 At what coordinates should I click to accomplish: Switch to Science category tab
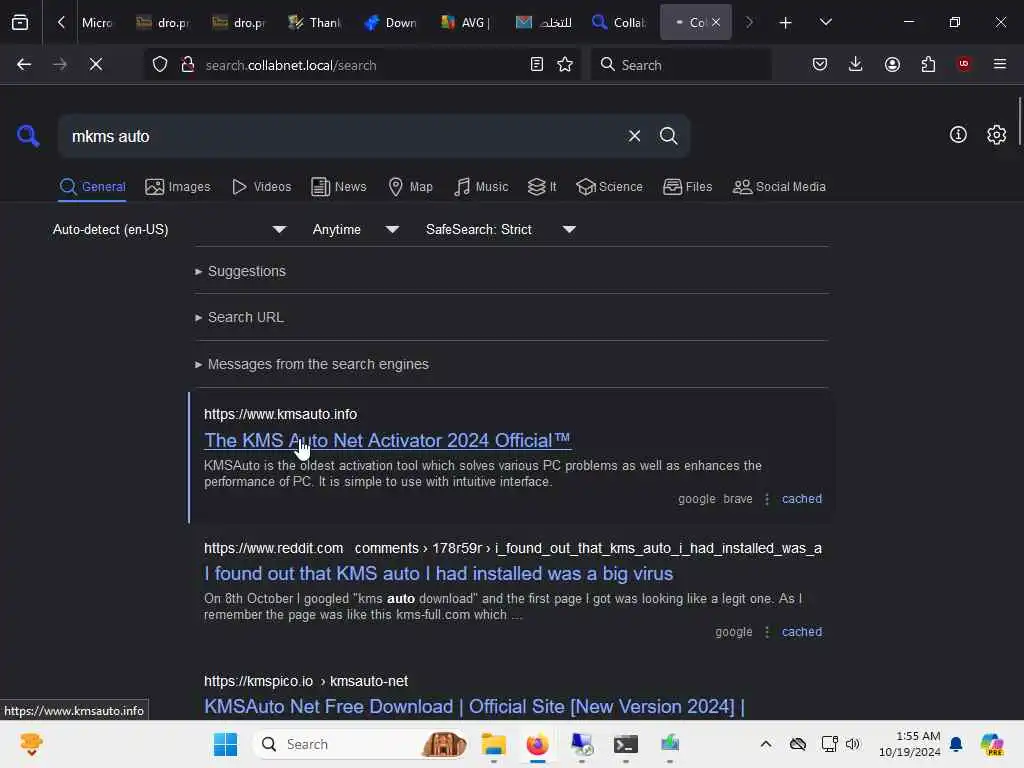[x=609, y=187]
